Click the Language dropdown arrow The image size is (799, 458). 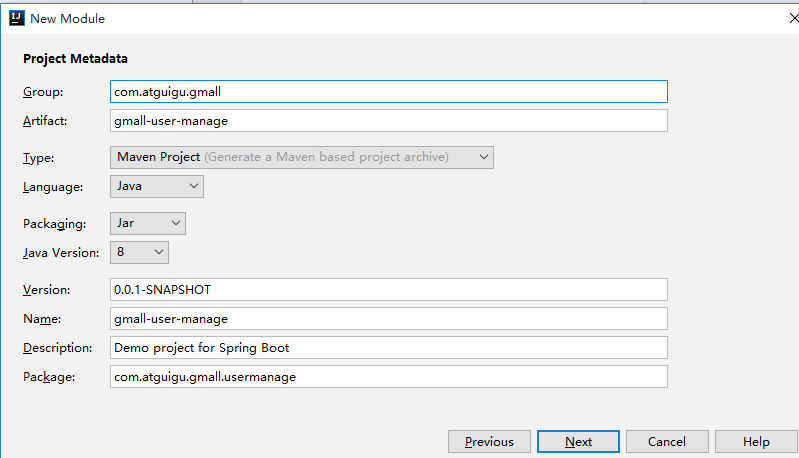coord(193,186)
